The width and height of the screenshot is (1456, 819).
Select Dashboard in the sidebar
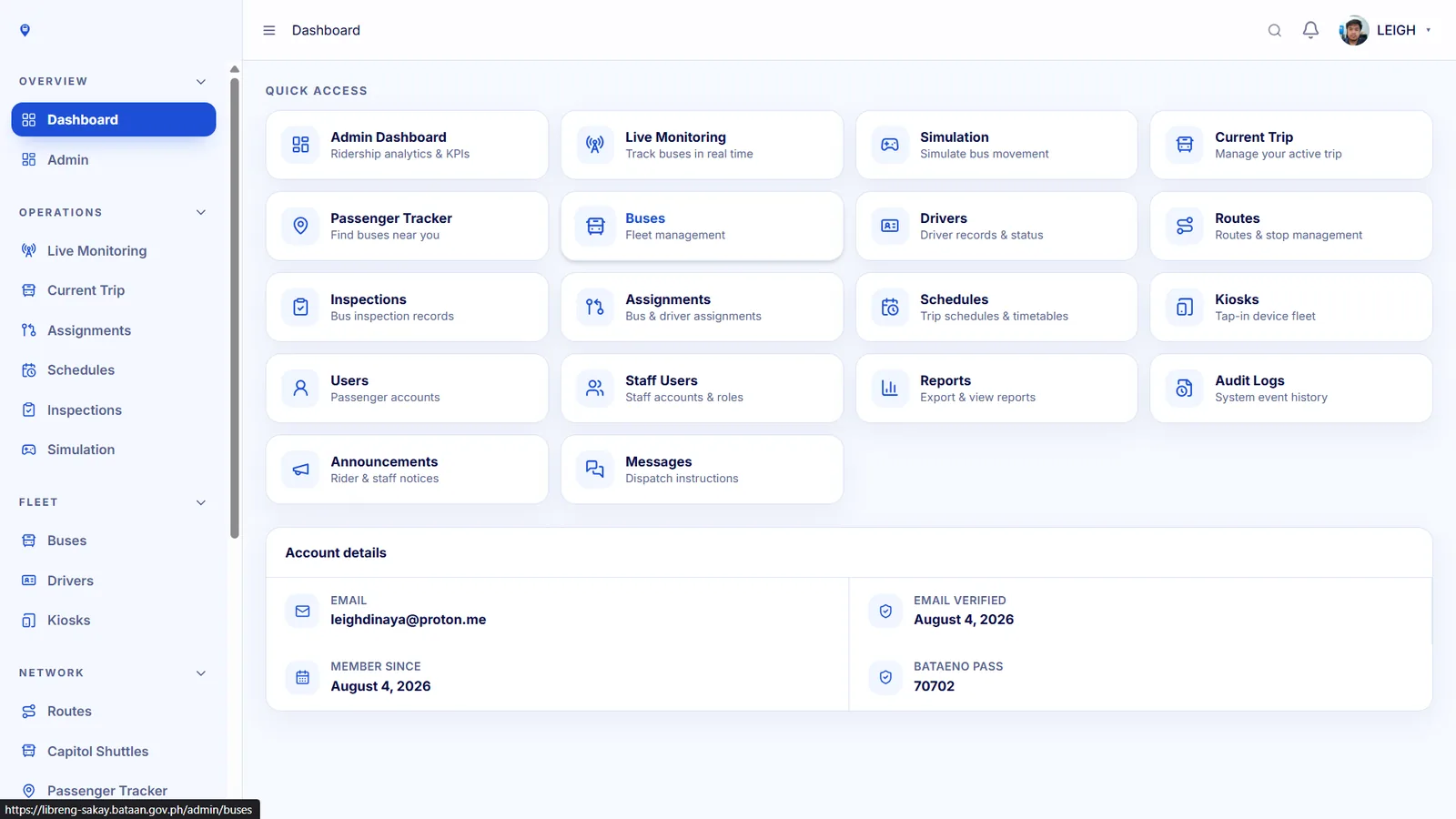coord(114,119)
